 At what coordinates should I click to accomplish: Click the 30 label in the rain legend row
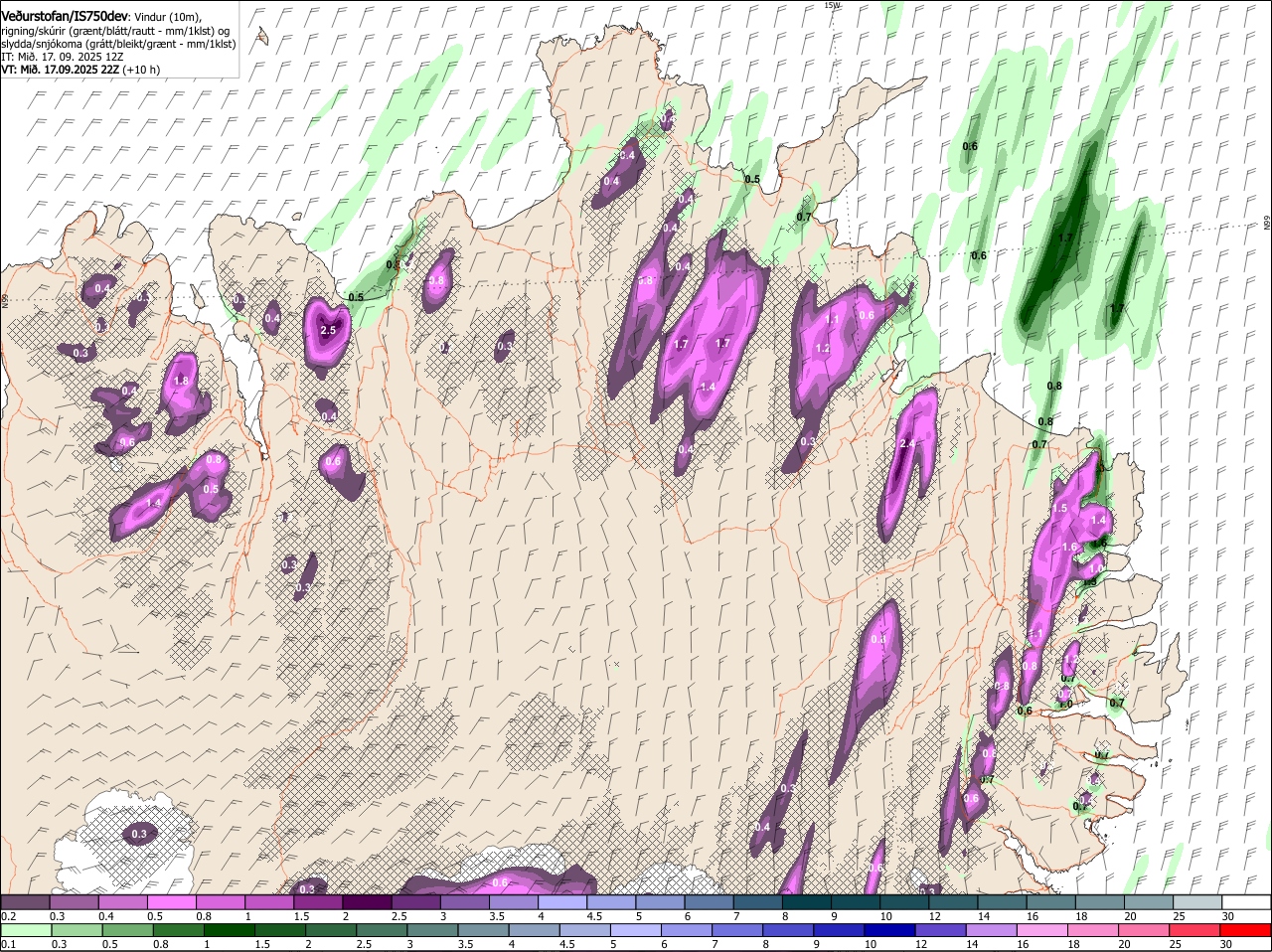tap(1225, 944)
